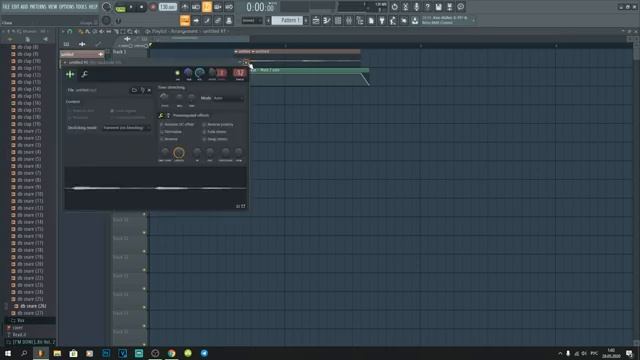
Task: Click the undo history circular arrow icon
Action: coord(394,7)
